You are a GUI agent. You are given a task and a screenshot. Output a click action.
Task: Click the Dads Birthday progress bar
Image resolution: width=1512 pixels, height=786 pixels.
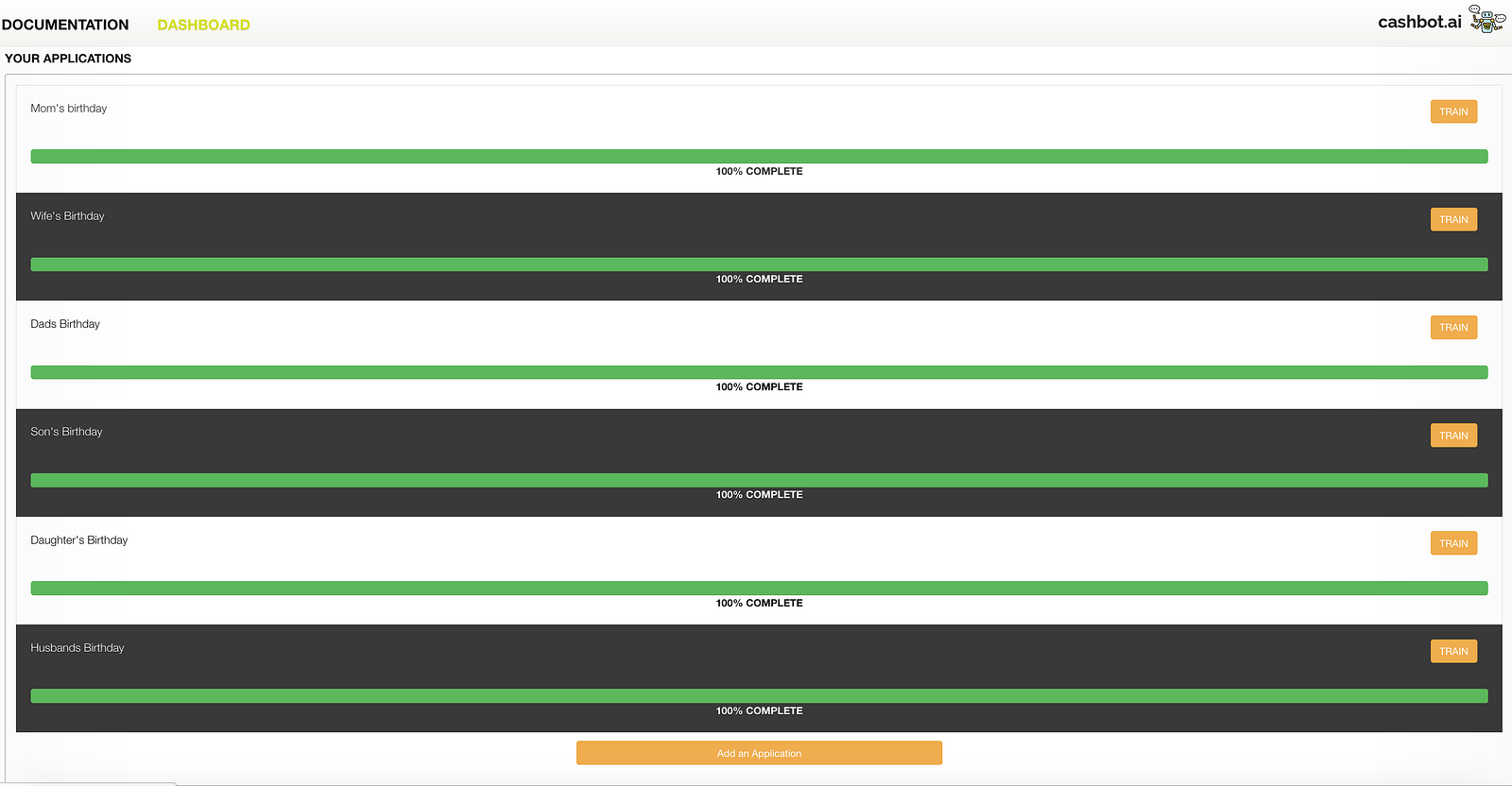[x=759, y=372]
